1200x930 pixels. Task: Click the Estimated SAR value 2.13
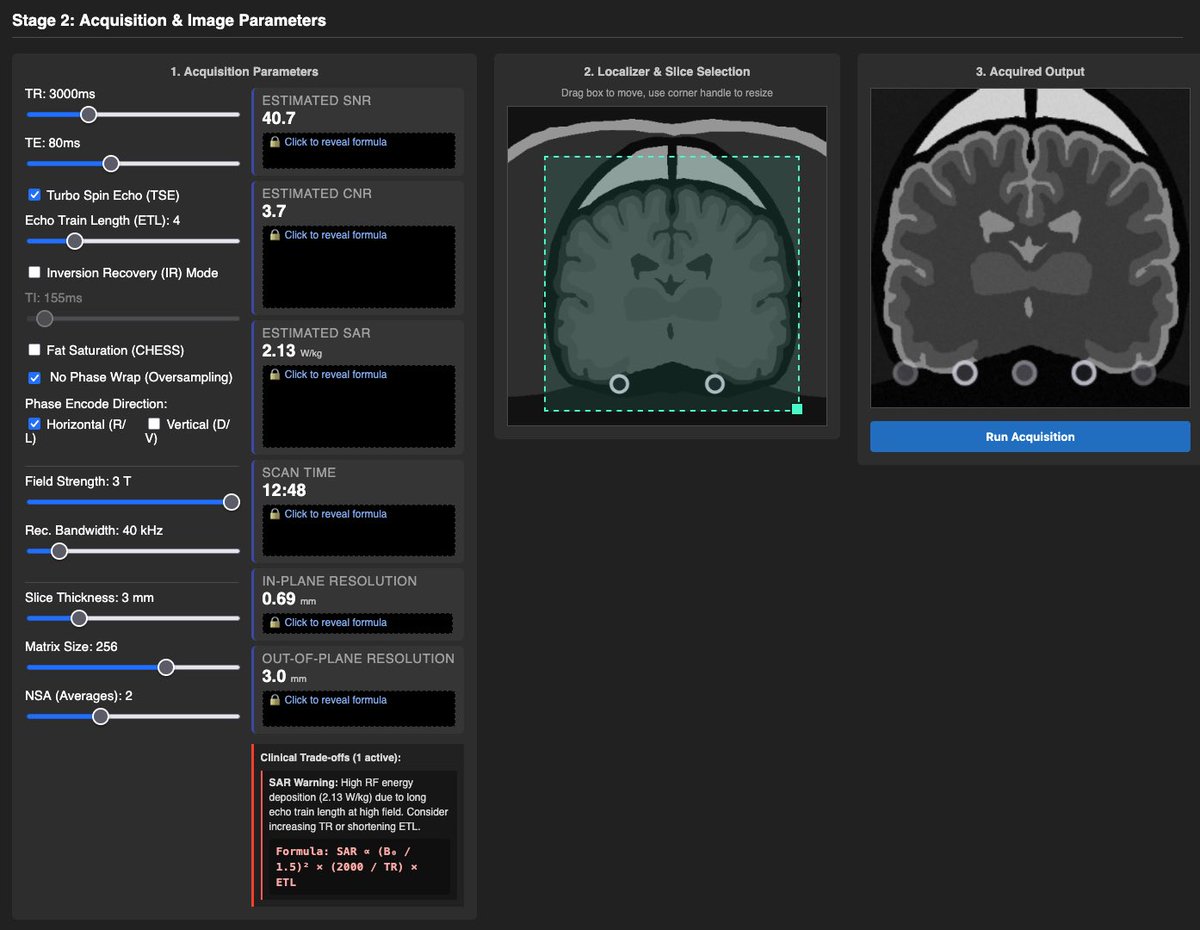[279, 351]
